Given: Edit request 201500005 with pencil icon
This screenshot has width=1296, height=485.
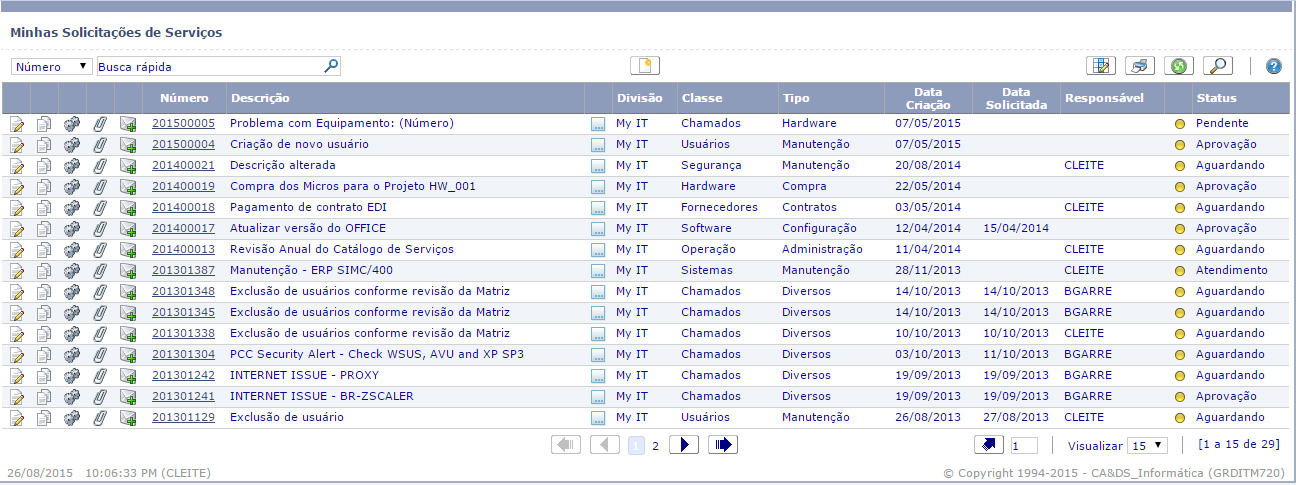Looking at the screenshot, I should [x=17, y=124].
